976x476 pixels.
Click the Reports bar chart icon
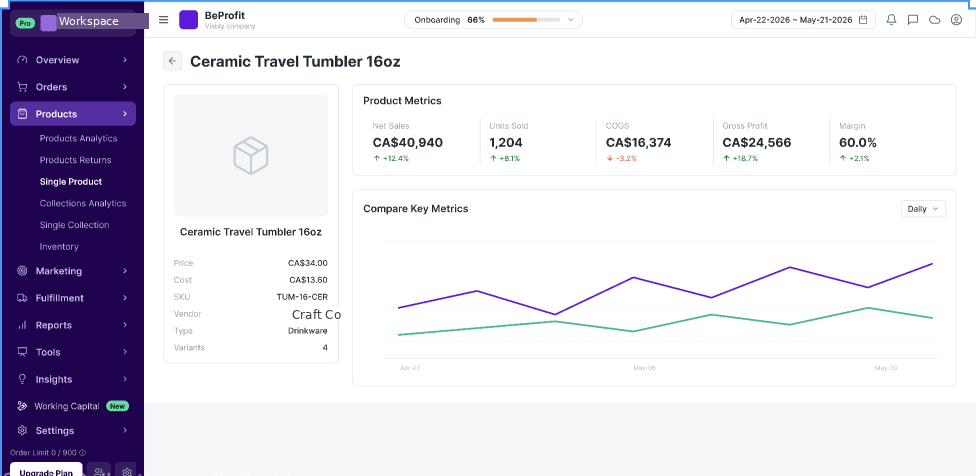pyautogui.click(x=23, y=325)
